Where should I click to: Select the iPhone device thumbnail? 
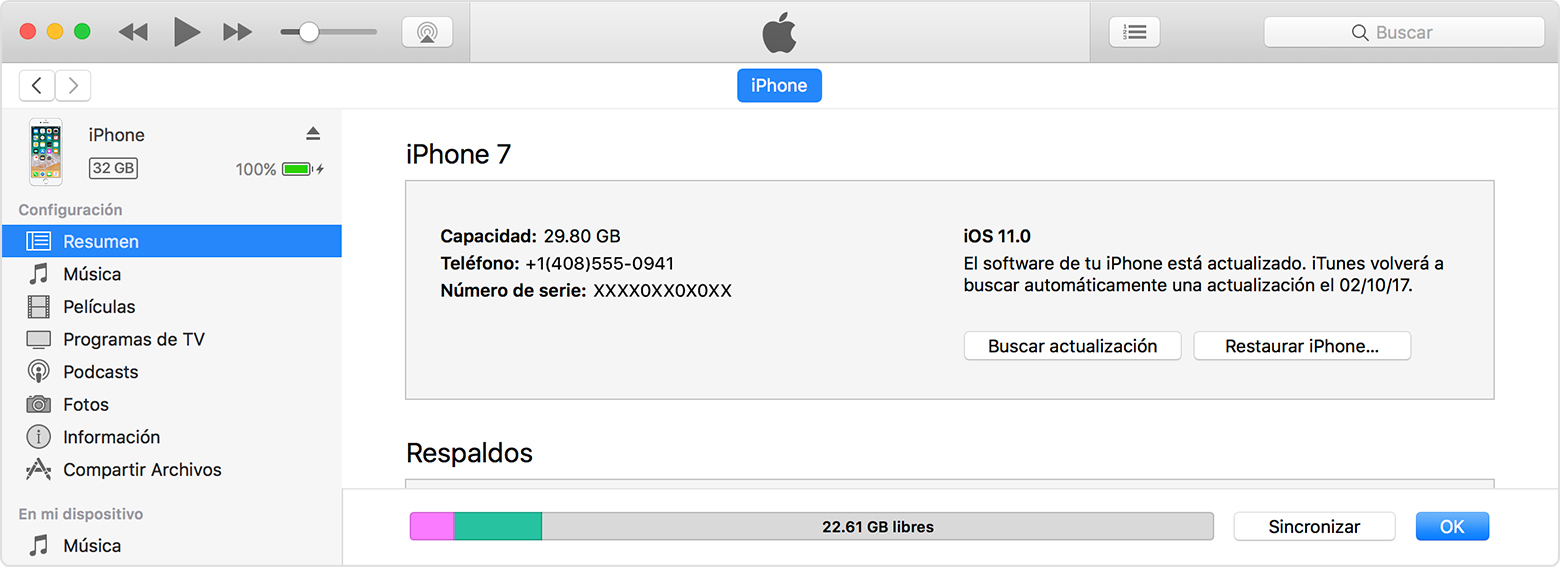(45, 152)
